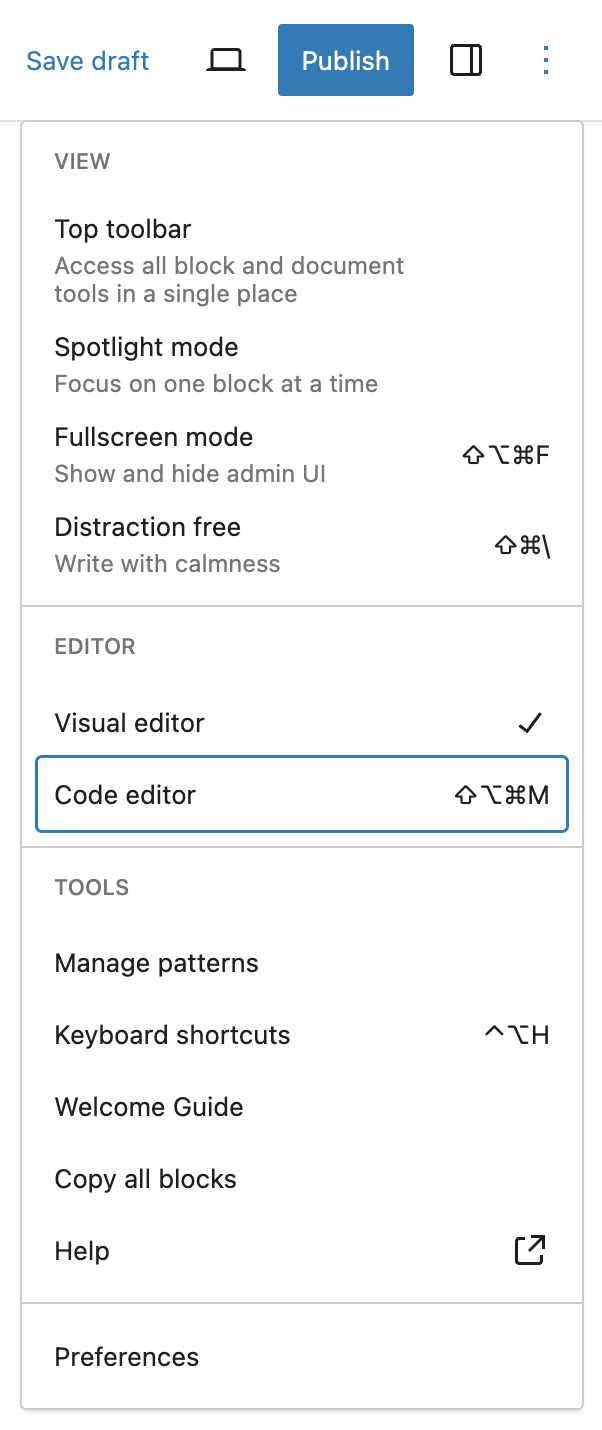Save the post as a draft
The height and width of the screenshot is (1430, 602).
click(87, 60)
